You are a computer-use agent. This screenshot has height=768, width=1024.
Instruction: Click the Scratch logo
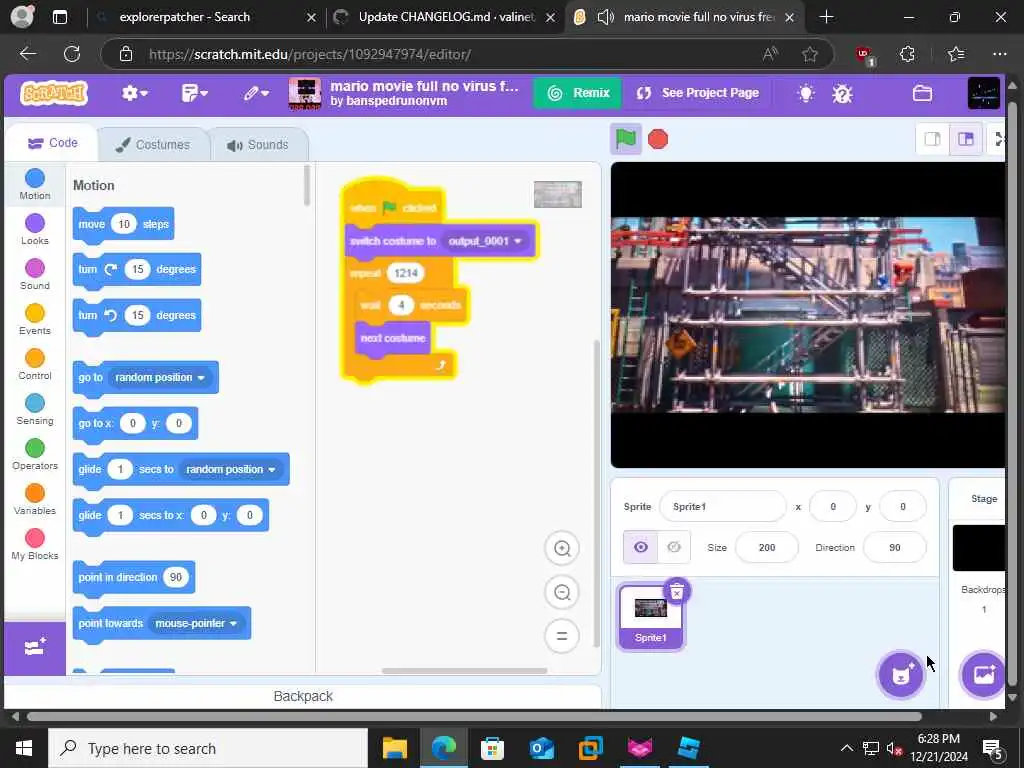coord(54,93)
